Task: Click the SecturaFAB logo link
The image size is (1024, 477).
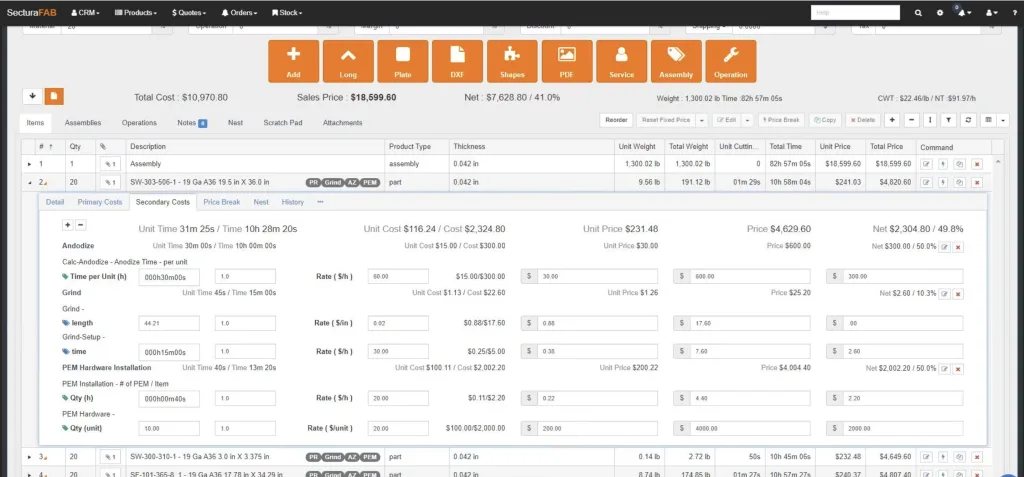Action: [x=31, y=12]
